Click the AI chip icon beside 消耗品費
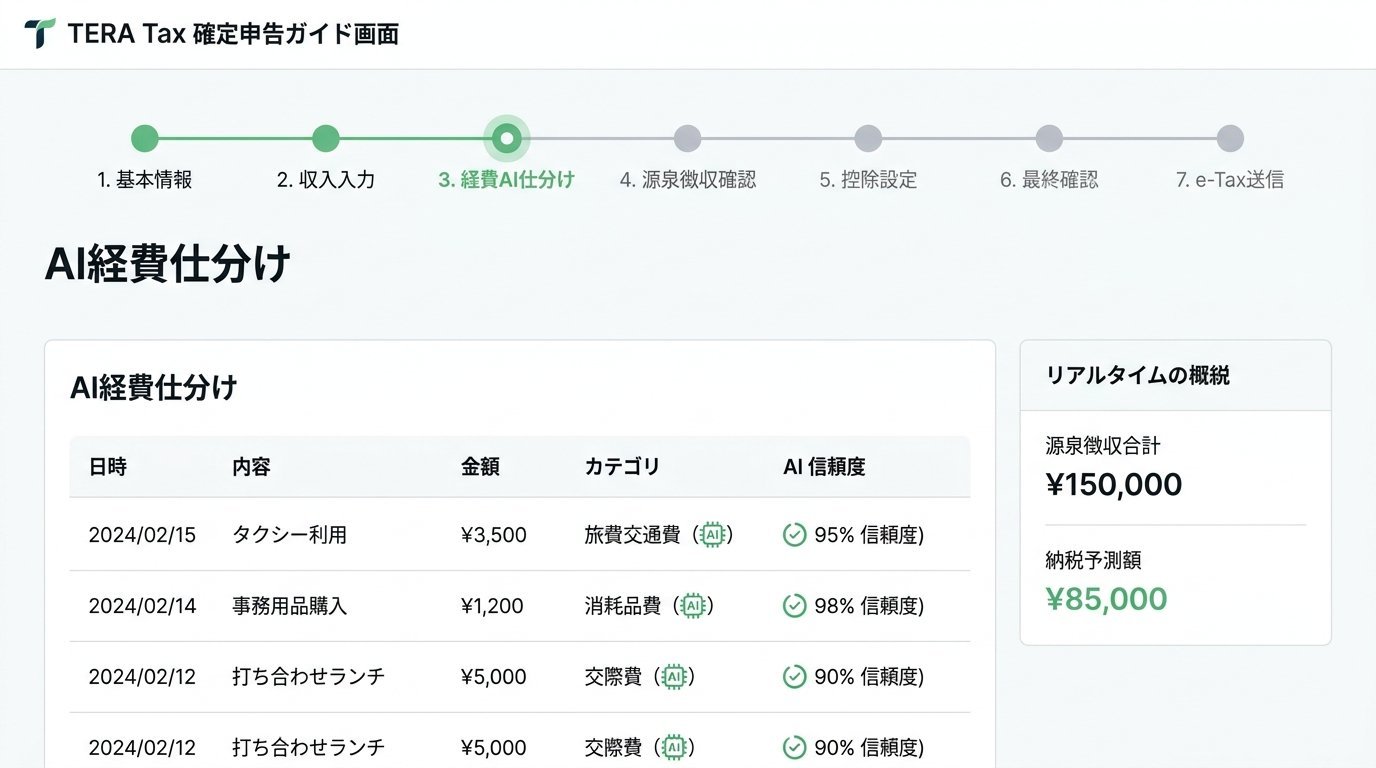Image resolution: width=1376 pixels, height=768 pixels. (x=695, y=606)
